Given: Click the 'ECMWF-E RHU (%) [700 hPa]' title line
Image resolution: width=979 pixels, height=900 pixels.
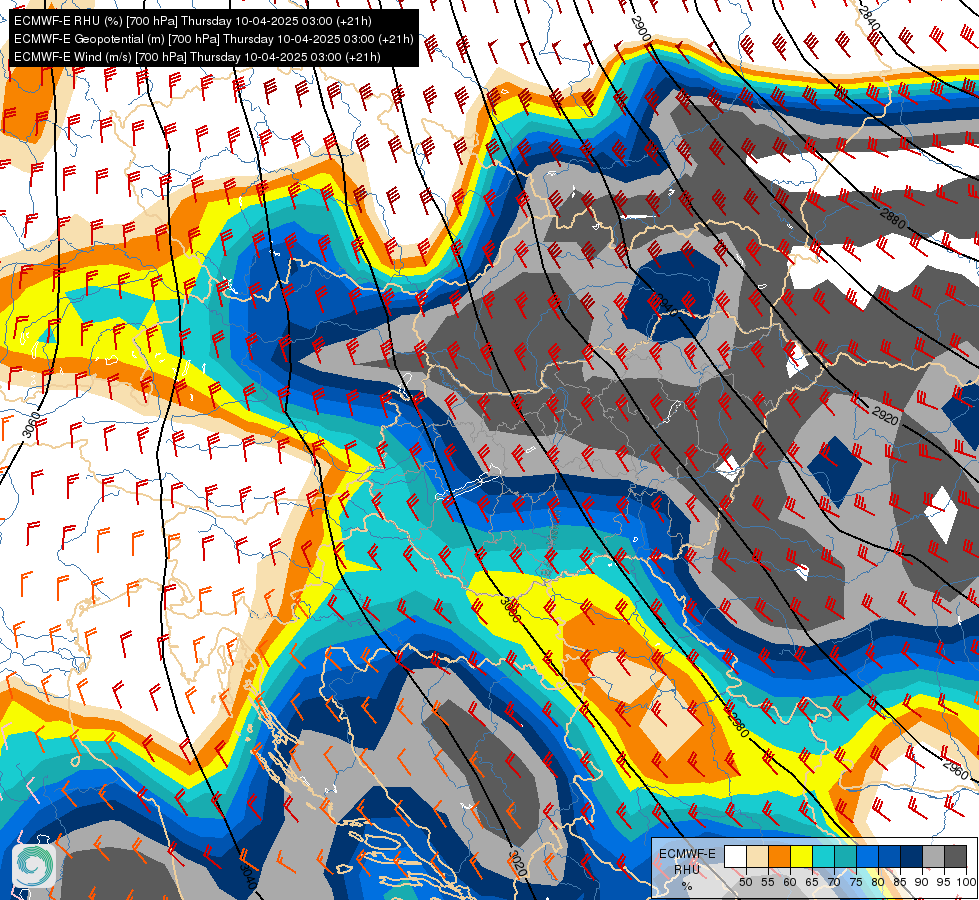Looking at the screenshot, I should point(193,21).
